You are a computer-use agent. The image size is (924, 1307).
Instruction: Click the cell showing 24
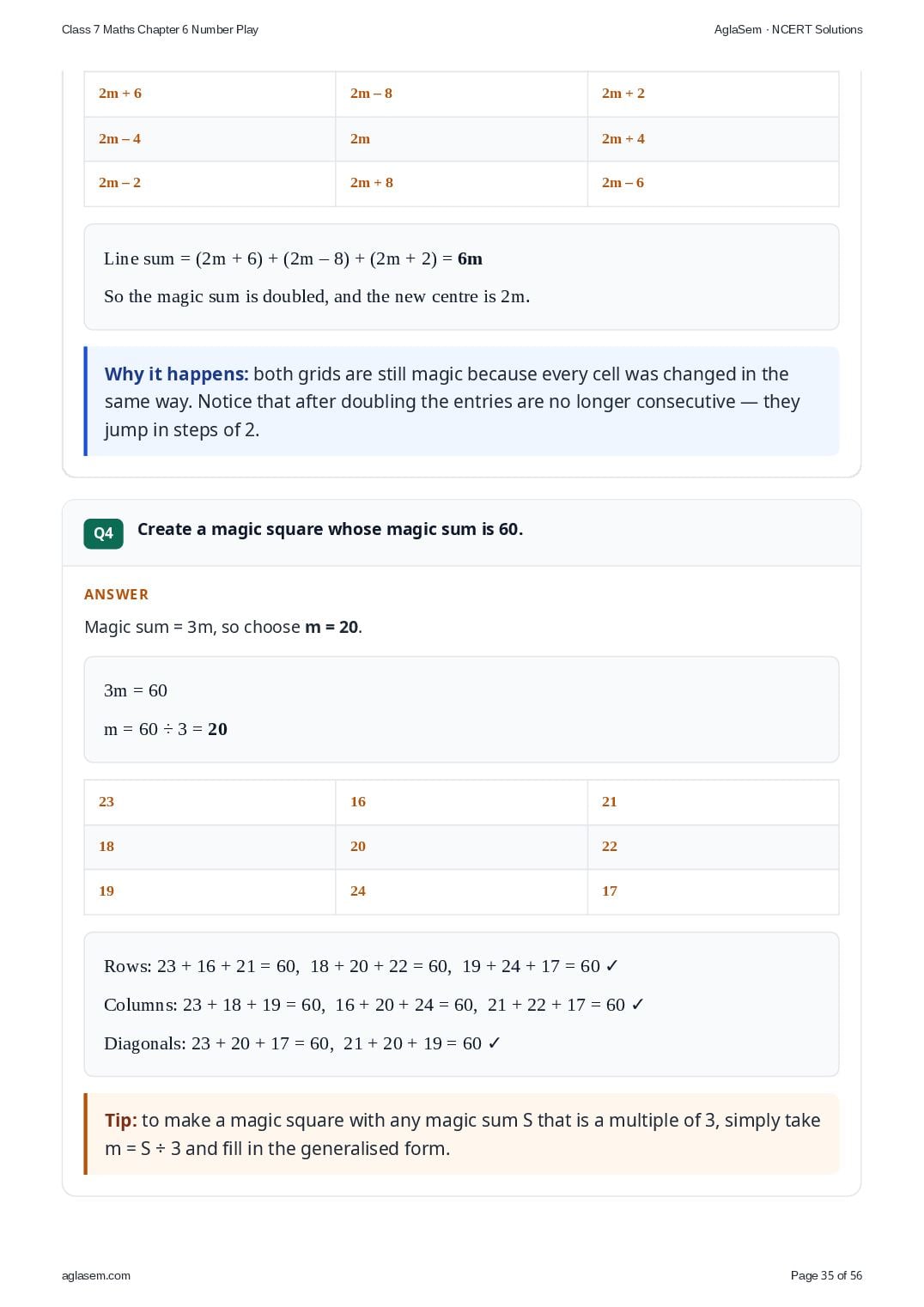tap(461, 891)
